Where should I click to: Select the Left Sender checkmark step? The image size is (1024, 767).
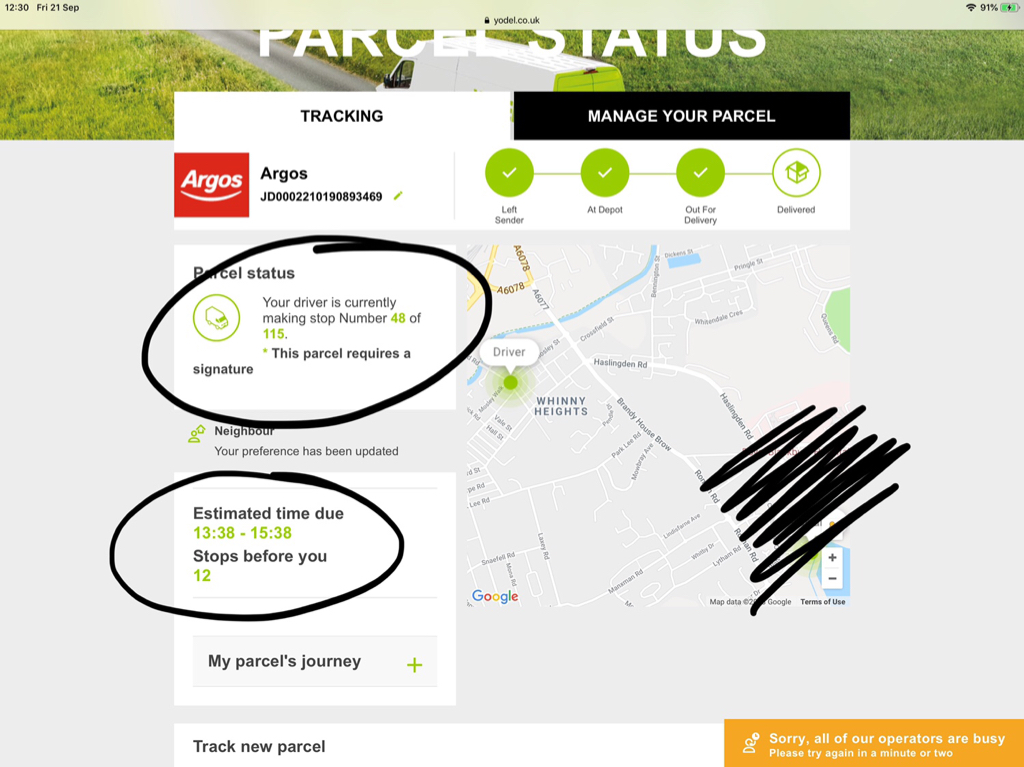[x=509, y=172]
